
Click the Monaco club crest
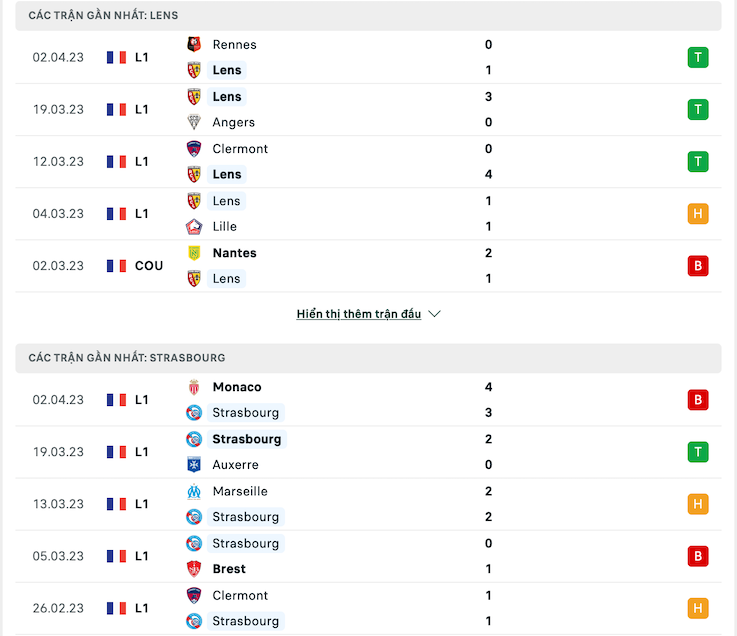pos(194,387)
